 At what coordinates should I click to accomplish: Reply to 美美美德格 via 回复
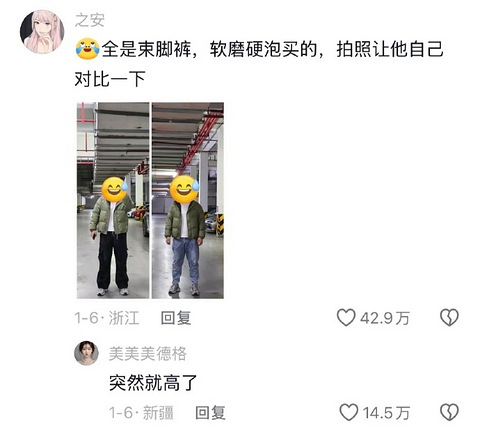[210, 413]
